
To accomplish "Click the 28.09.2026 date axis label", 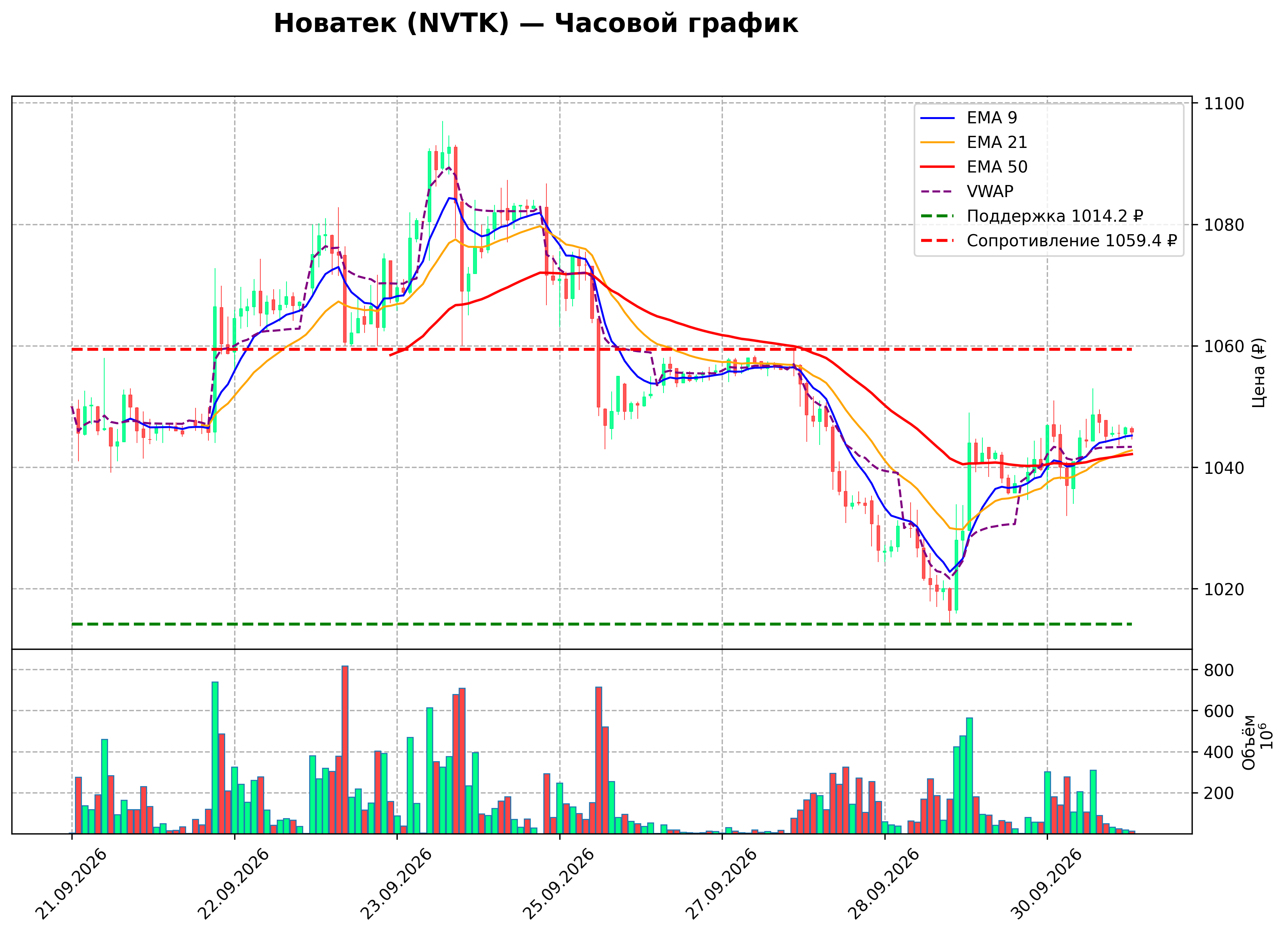I will [885, 884].
